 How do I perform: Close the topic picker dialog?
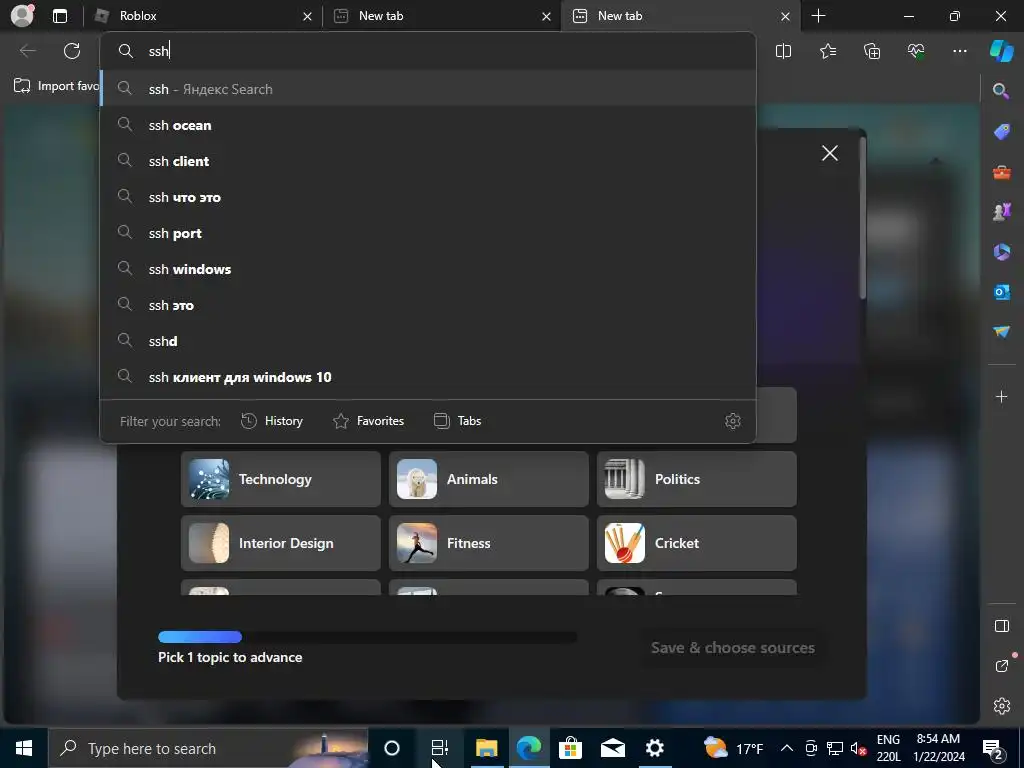pyautogui.click(x=829, y=153)
